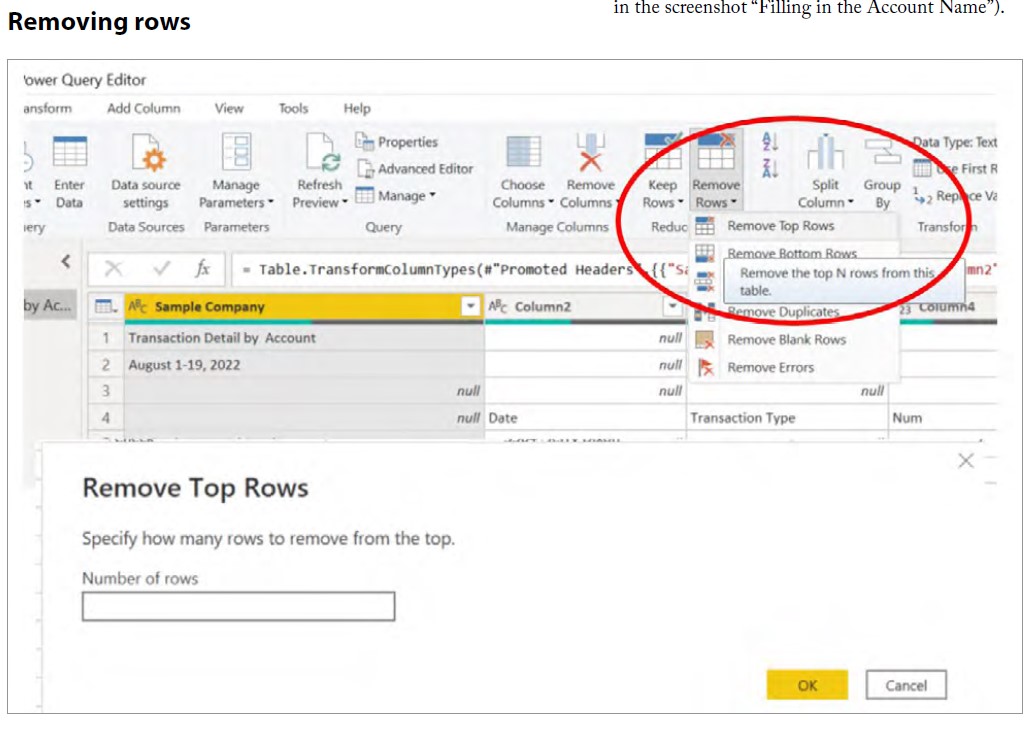The width and height of the screenshot is (1033, 730).
Task: Click the Data Type: Text option
Action: point(955,142)
